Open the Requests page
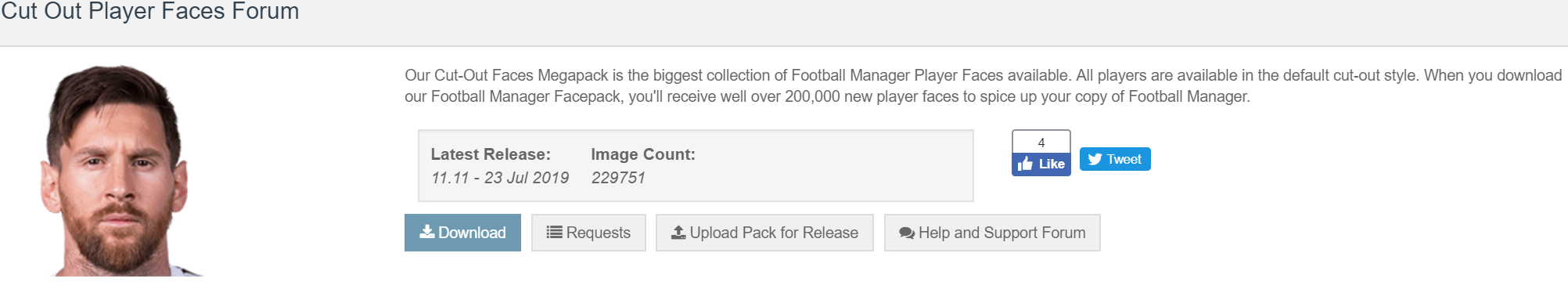Screen dimensions: 1568x282 coord(588,233)
